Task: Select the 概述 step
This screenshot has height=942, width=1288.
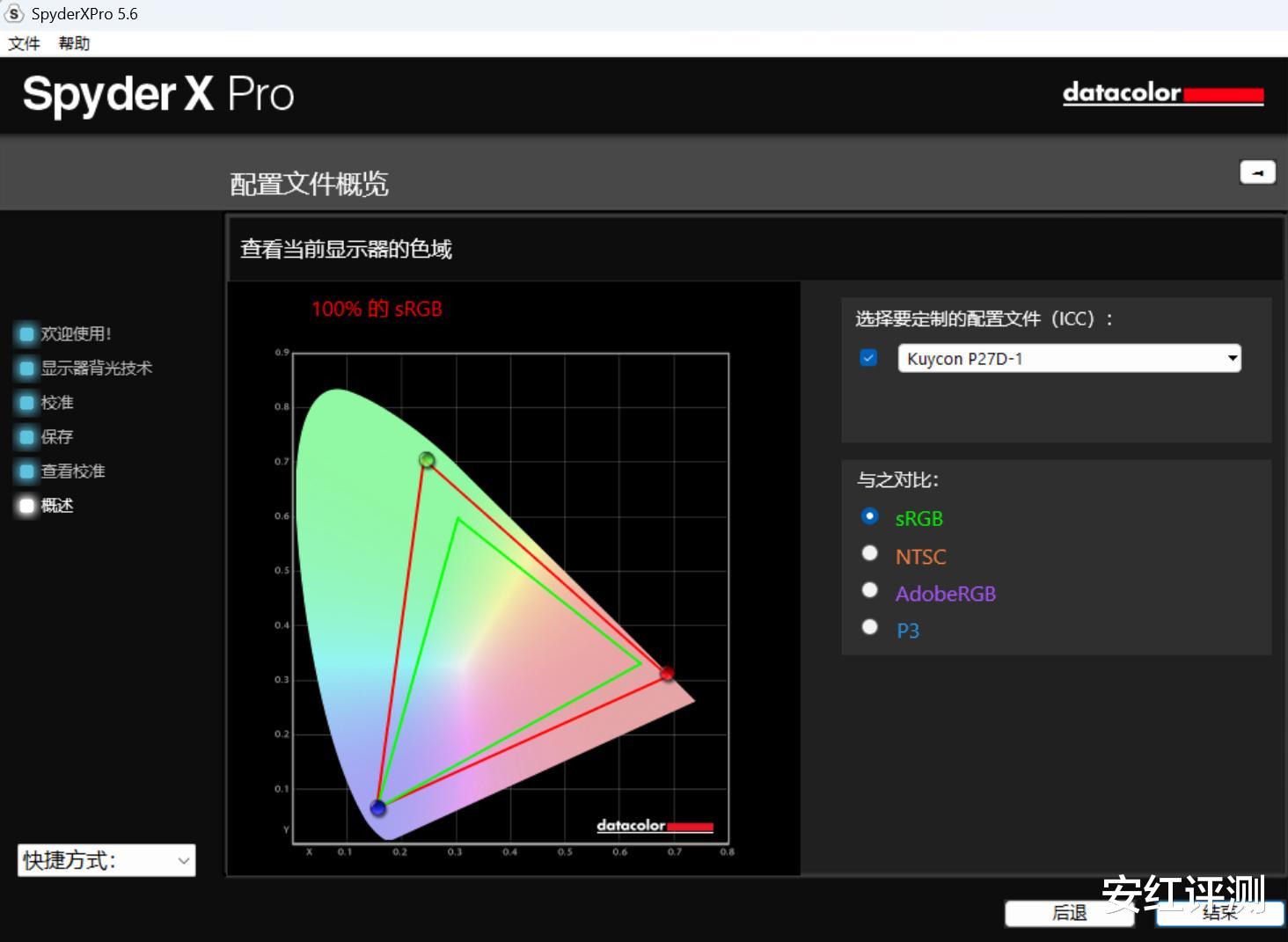Action: pos(57,505)
